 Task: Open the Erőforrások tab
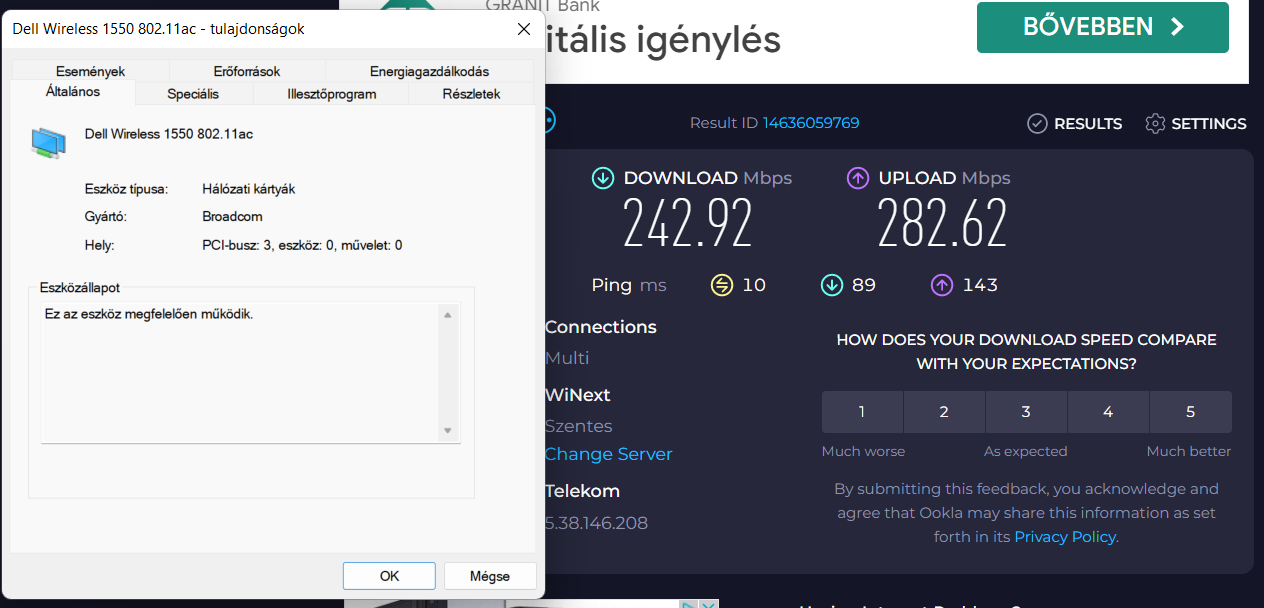point(247,71)
